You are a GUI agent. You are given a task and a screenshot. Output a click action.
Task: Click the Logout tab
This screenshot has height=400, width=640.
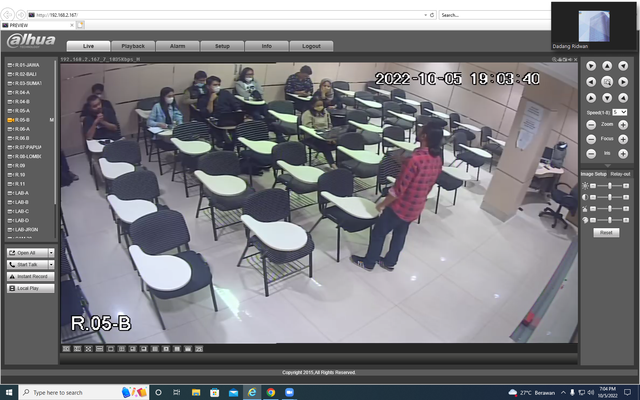point(311,46)
